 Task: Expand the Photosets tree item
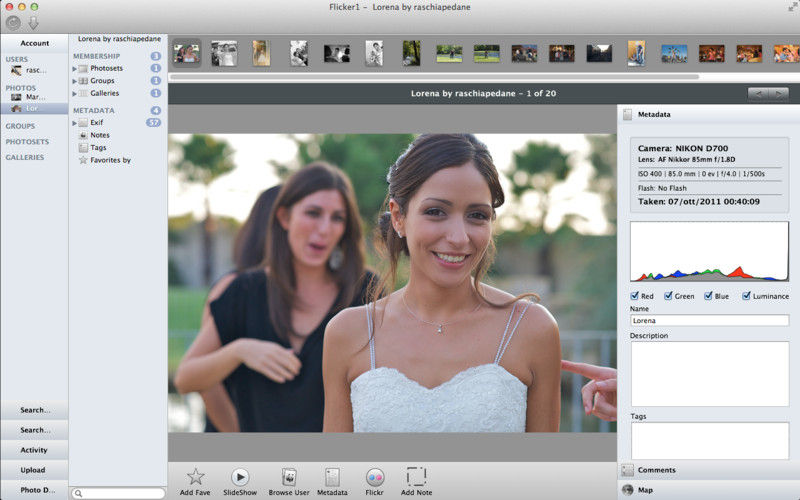[74, 68]
